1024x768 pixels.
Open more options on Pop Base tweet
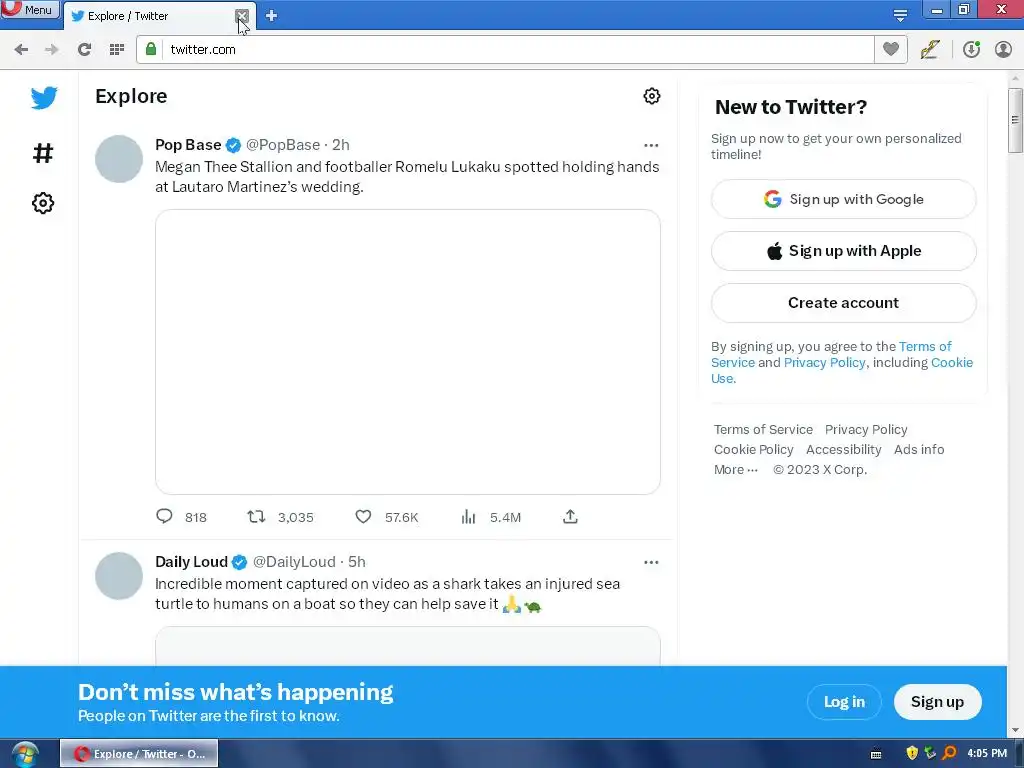pyautogui.click(x=651, y=145)
